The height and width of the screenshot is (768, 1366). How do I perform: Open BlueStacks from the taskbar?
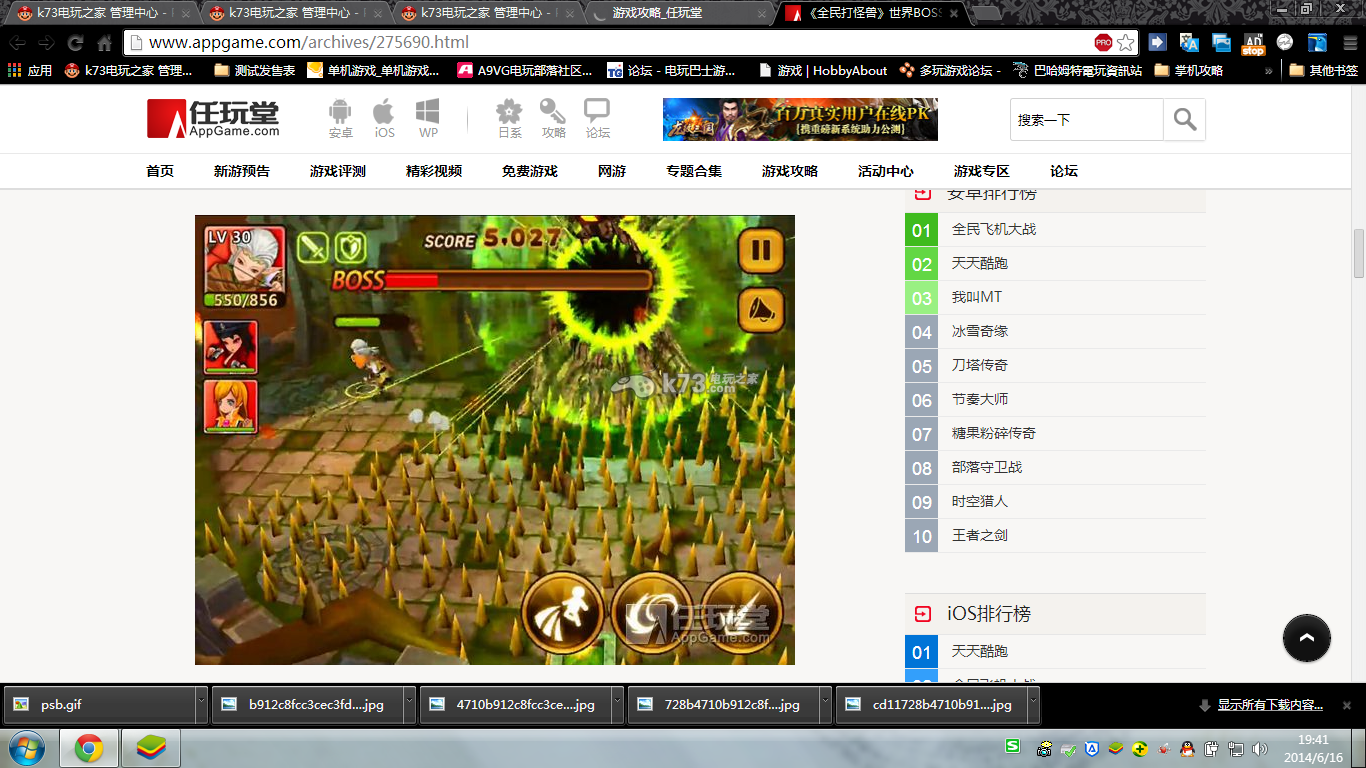[151, 748]
